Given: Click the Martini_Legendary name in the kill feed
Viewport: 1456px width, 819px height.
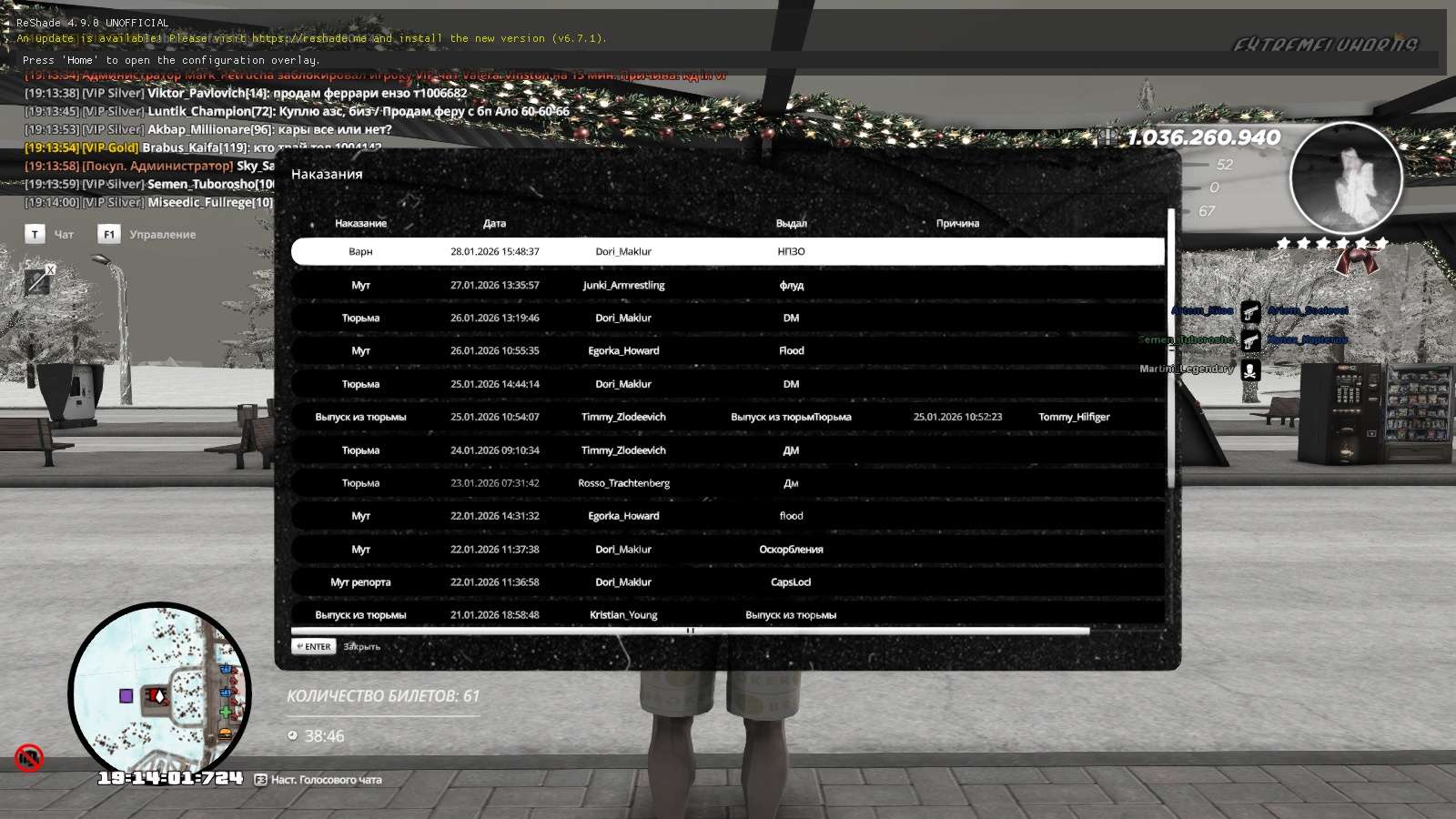Looking at the screenshot, I should pos(1187,369).
